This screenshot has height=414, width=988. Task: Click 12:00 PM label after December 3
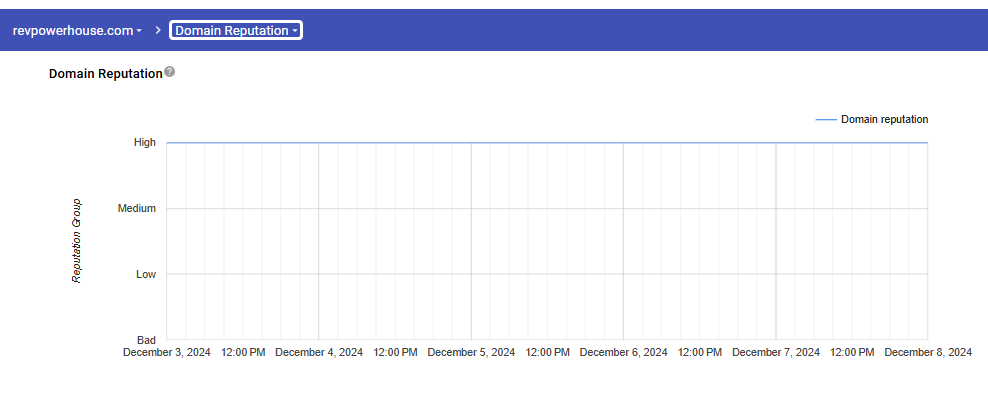(243, 353)
